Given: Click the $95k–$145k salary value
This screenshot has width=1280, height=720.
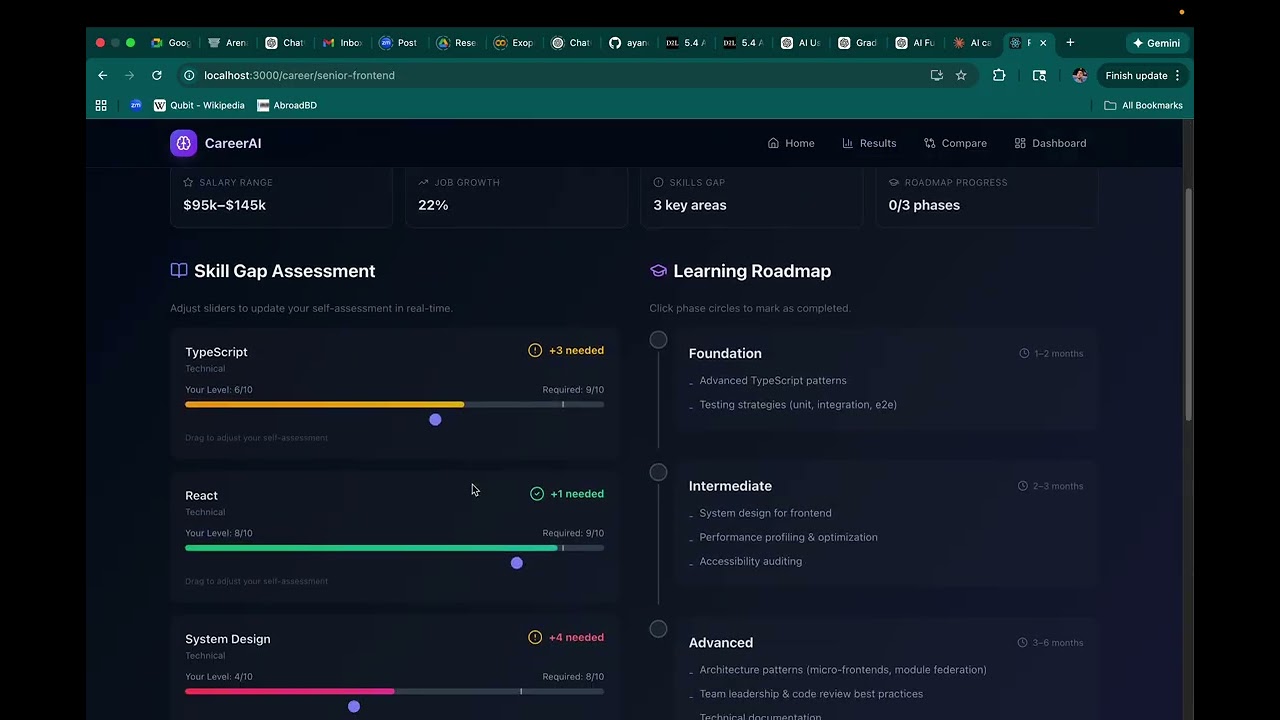Looking at the screenshot, I should click(224, 205).
